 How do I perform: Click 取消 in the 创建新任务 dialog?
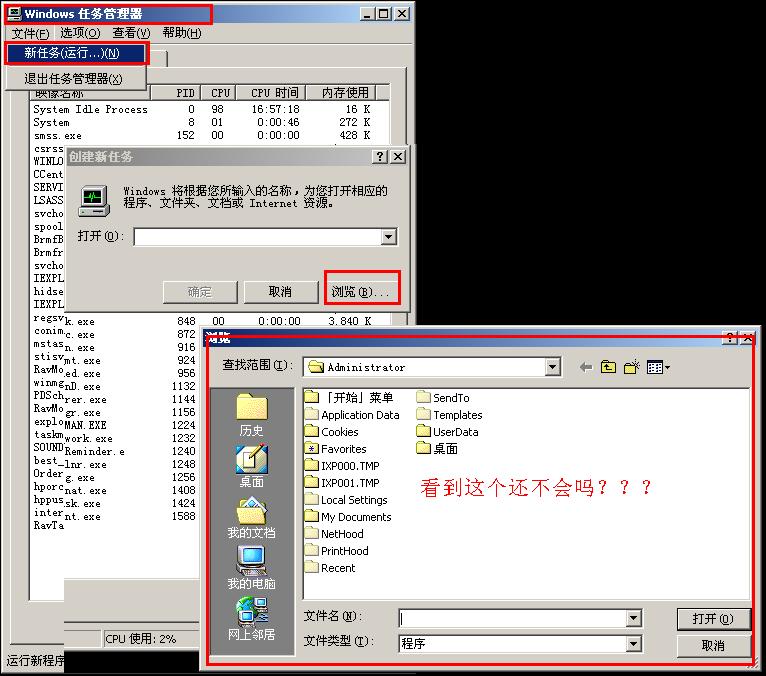pyautogui.click(x=280, y=292)
